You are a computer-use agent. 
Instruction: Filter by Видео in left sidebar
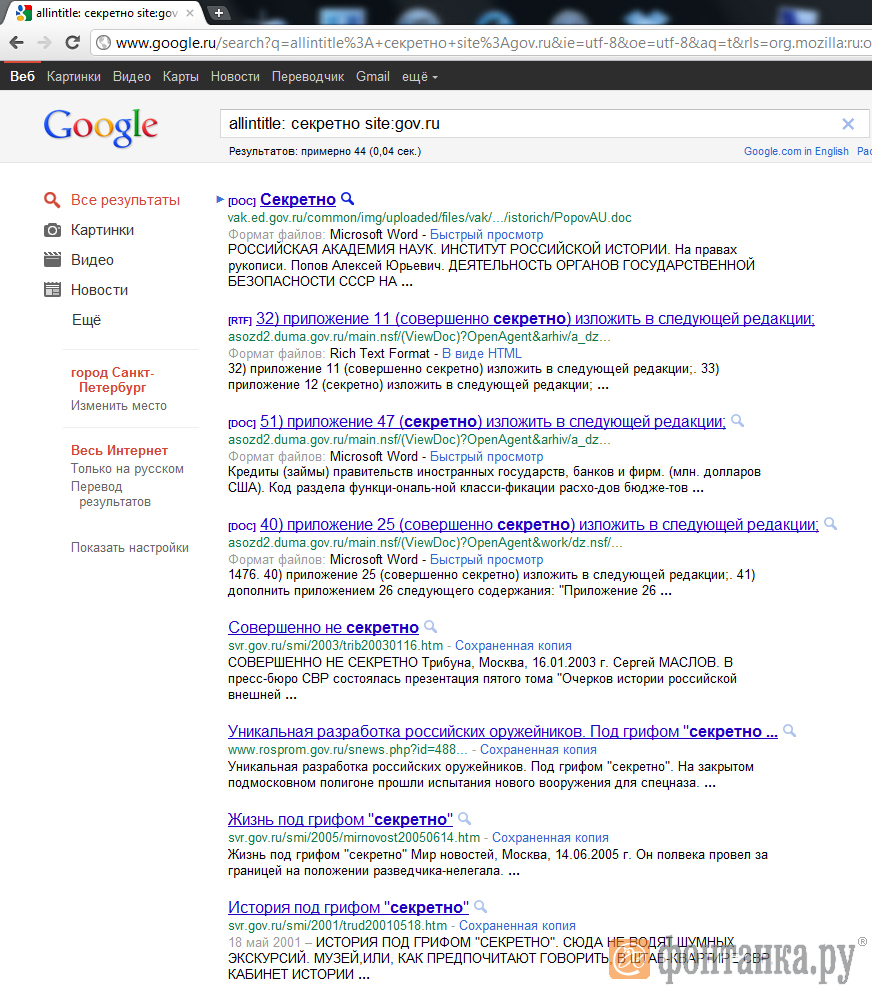(92, 260)
